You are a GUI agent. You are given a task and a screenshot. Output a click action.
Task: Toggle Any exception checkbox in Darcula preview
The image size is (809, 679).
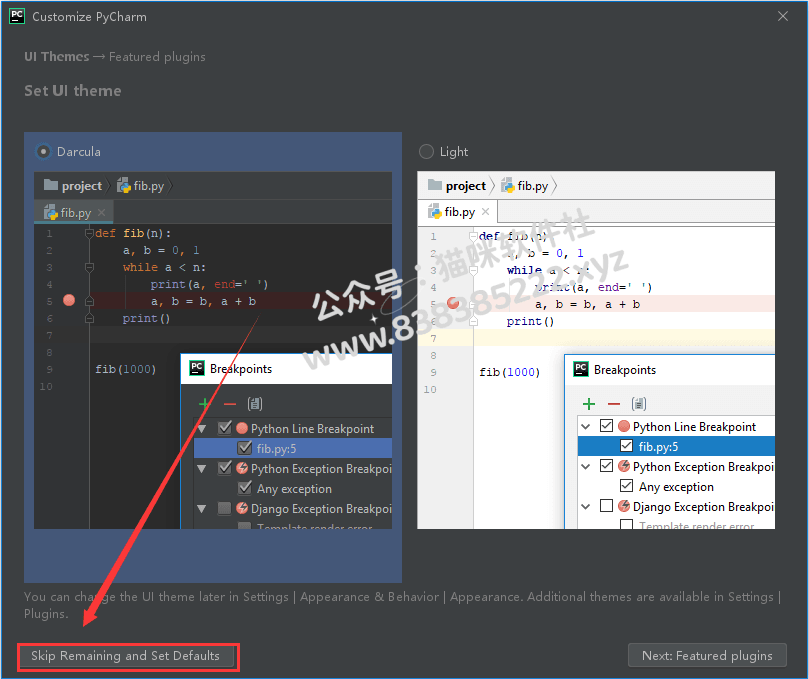pos(245,488)
